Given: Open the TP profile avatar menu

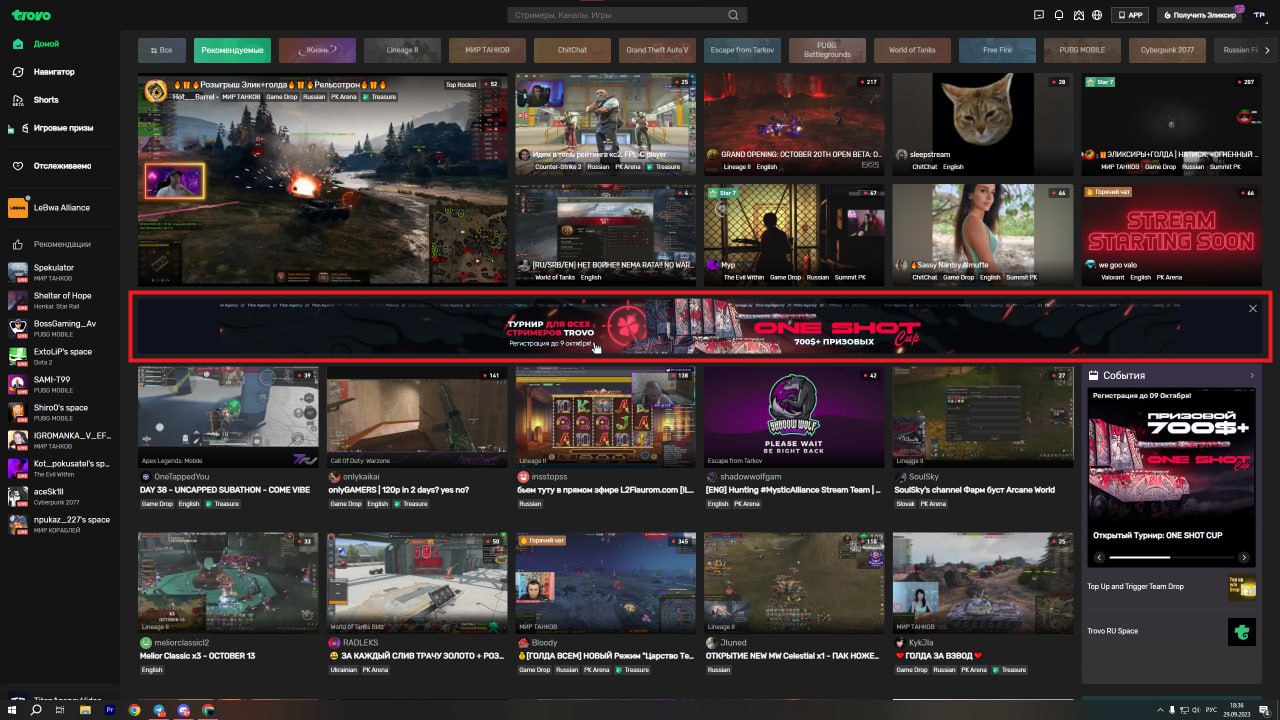Looking at the screenshot, I should (1259, 15).
